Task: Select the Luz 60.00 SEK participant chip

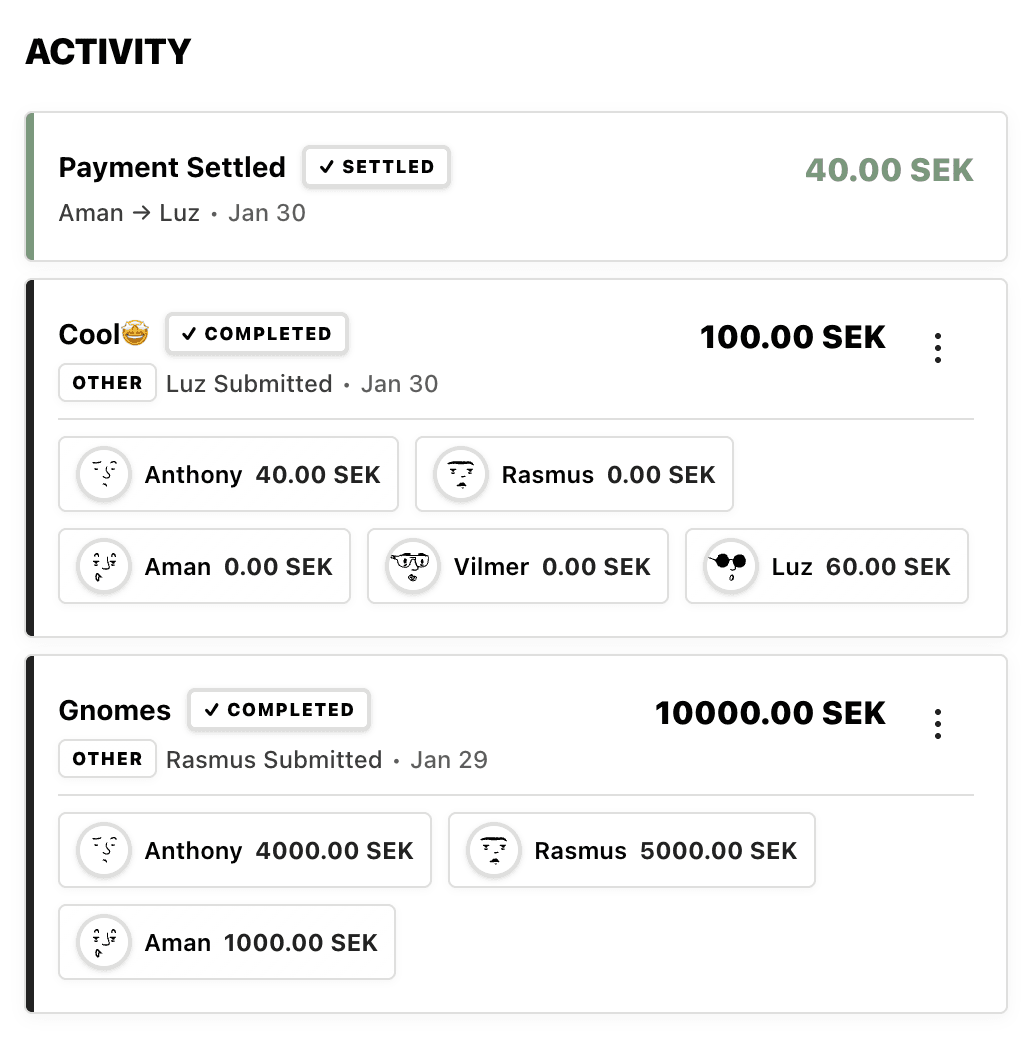Action: click(826, 566)
